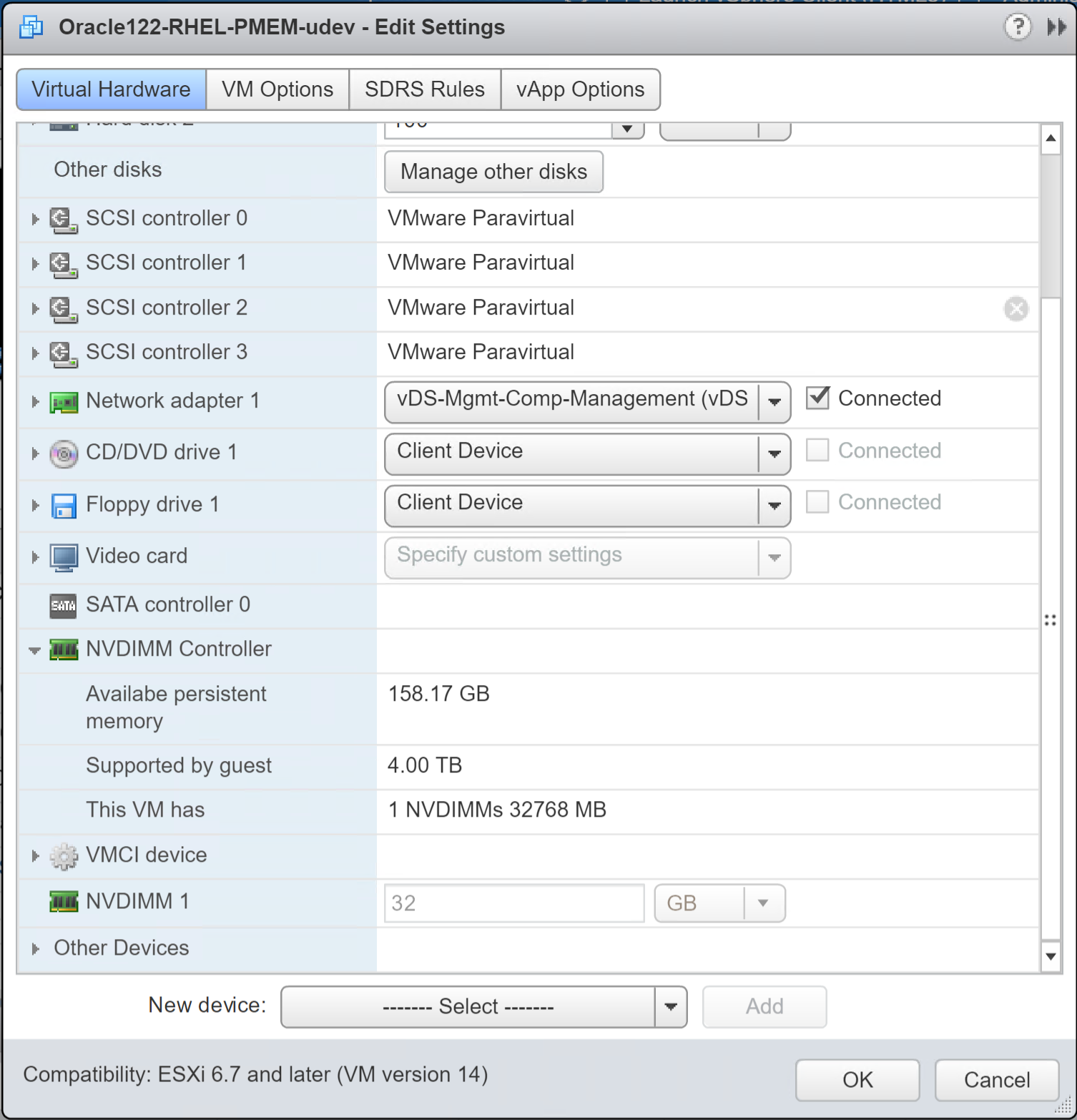This screenshot has width=1077, height=1120.
Task: Click the Other disks label
Action: pyautogui.click(x=108, y=170)
